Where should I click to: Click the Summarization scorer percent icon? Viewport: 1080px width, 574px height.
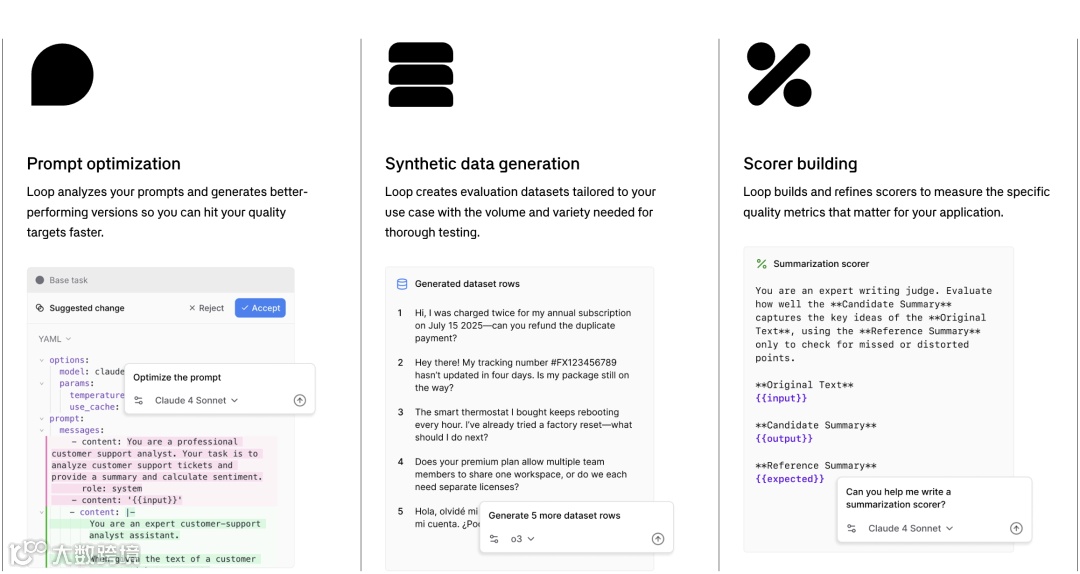[x=761, y=264]
